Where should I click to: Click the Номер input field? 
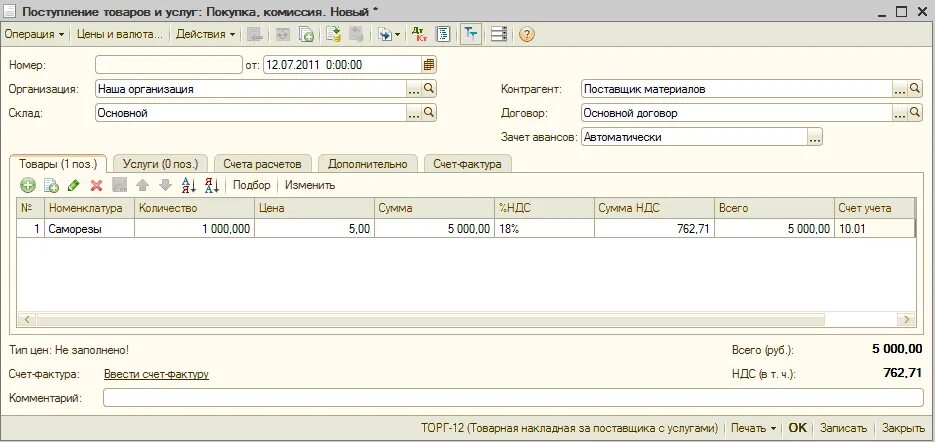pos(169,64)
